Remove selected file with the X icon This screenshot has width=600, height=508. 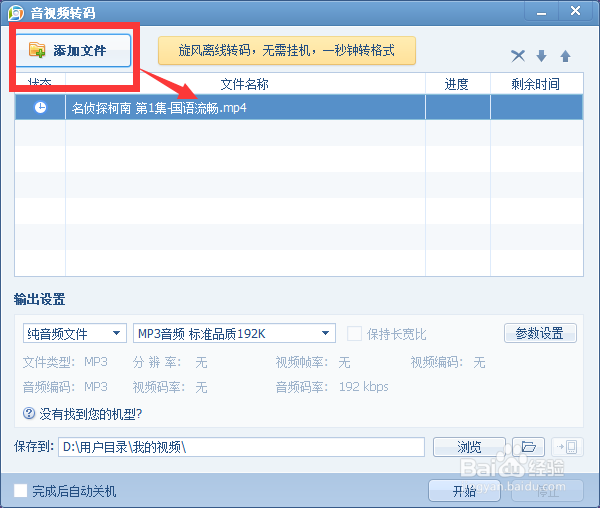[518, 56]
